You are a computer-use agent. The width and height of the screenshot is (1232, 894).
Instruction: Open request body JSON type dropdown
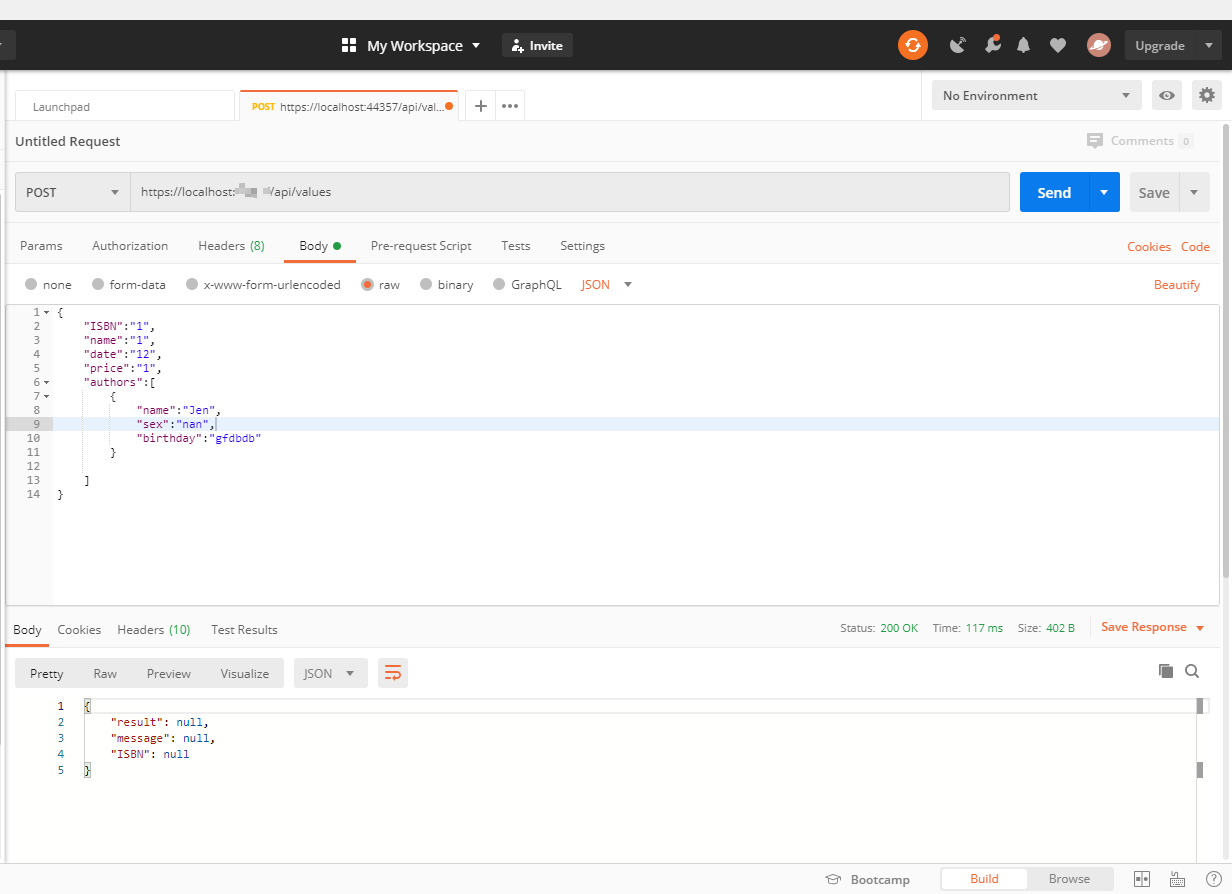click(607, 285)
